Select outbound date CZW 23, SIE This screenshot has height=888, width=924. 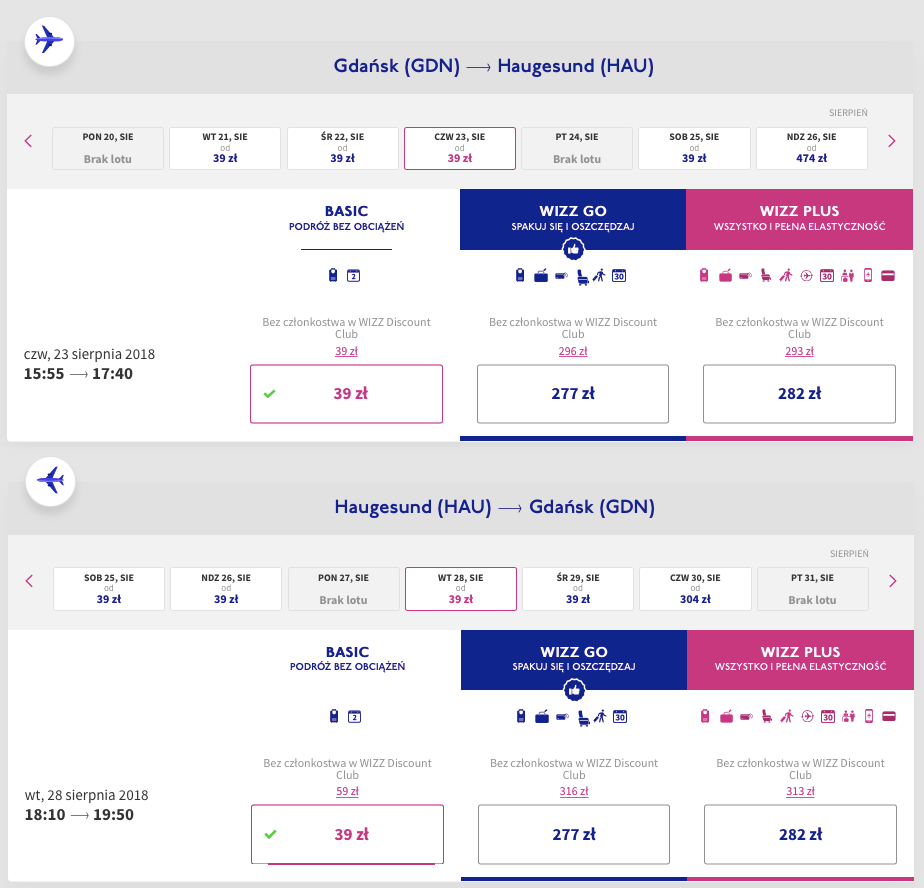click(x=460, y=148)
